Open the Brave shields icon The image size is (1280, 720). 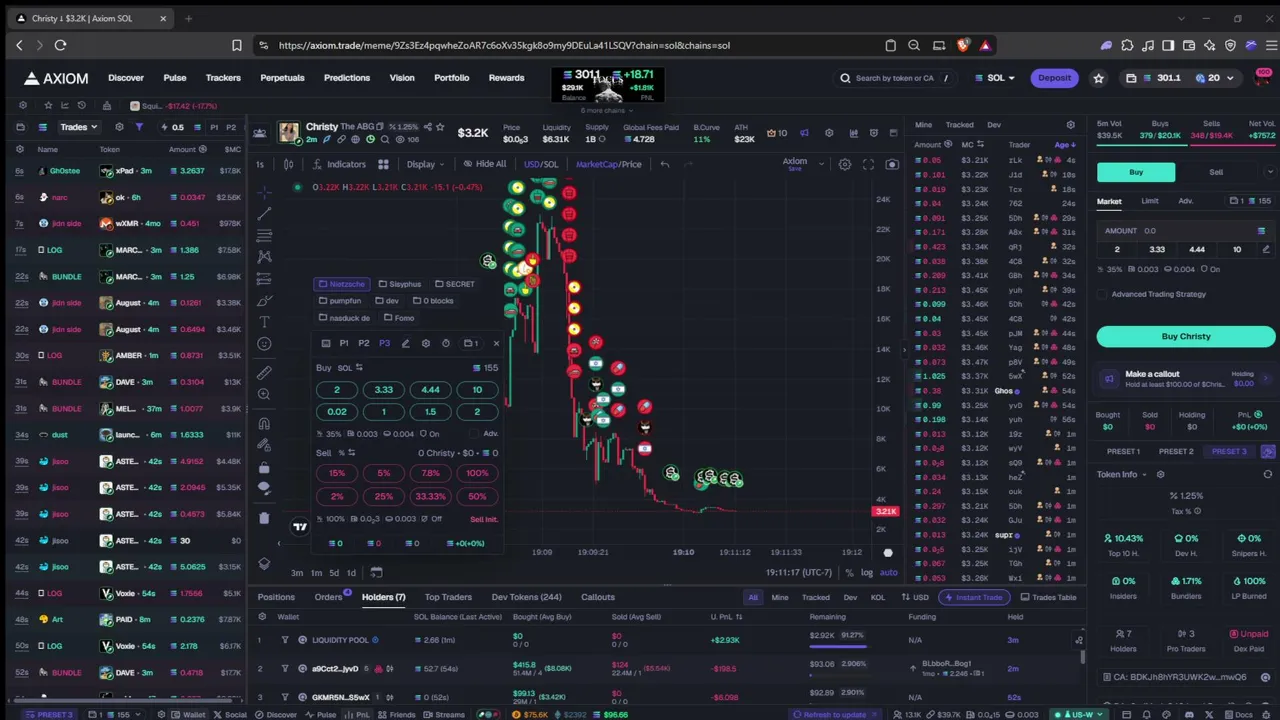click(x=963, y=45)
